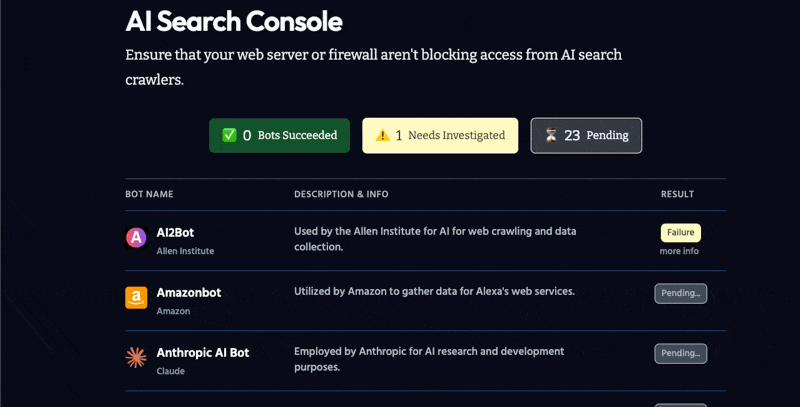Click the hourglass icon in Pending badge

click(551, 135)
